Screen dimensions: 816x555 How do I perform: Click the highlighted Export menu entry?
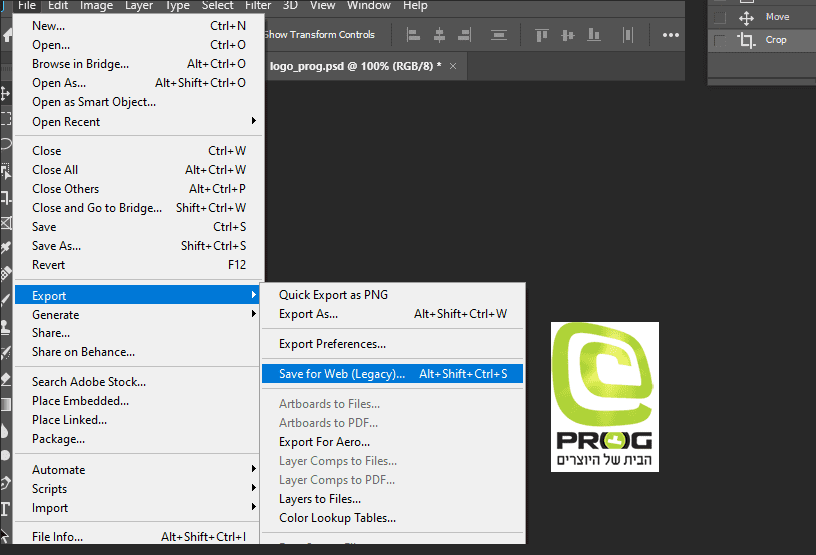pyautogui.click(x=137, y=295)
